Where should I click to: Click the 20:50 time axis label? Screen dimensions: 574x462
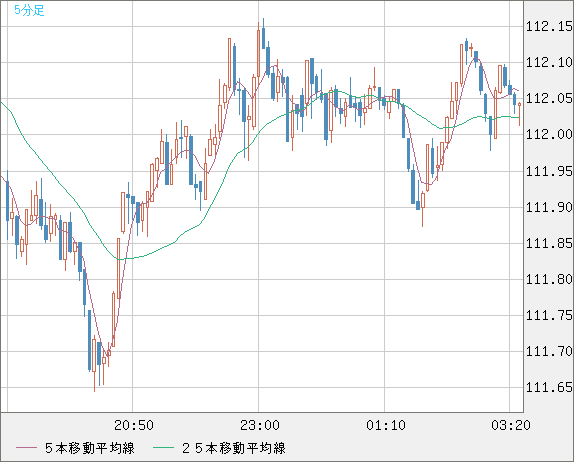[134, 425]
